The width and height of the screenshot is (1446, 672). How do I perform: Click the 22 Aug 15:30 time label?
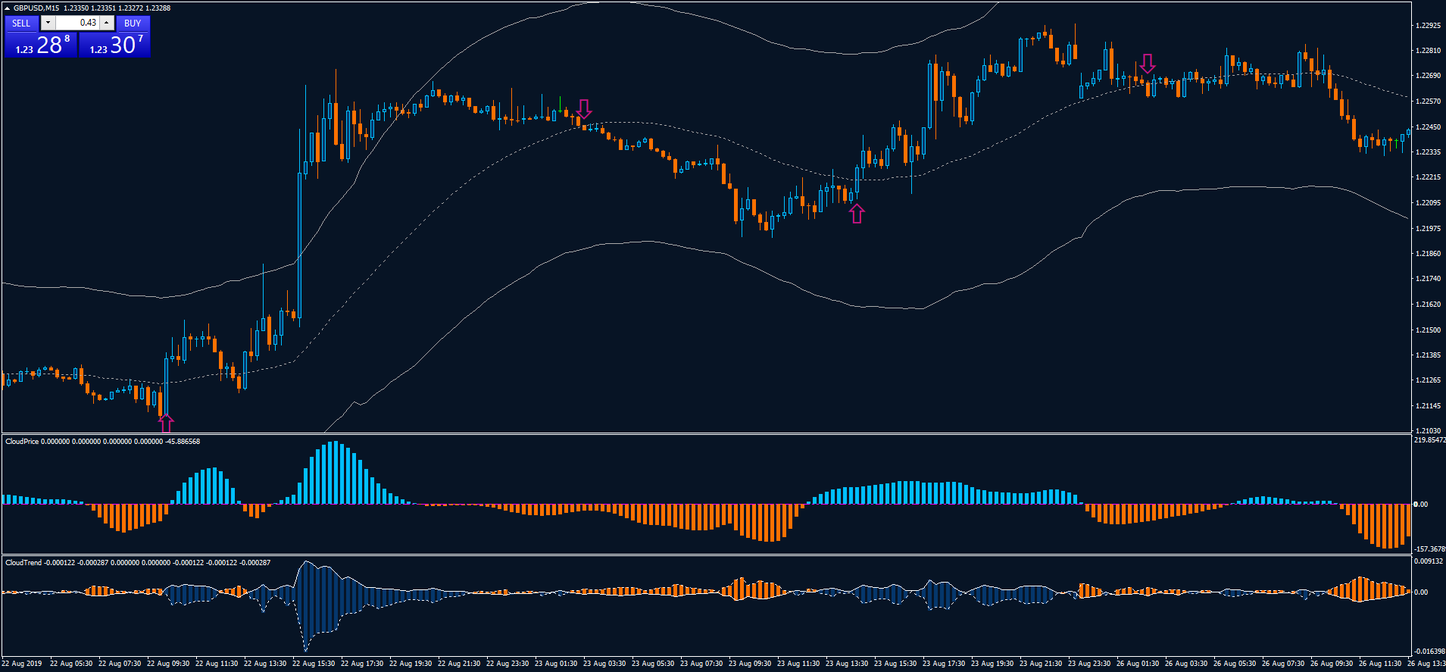click(312, 663)
